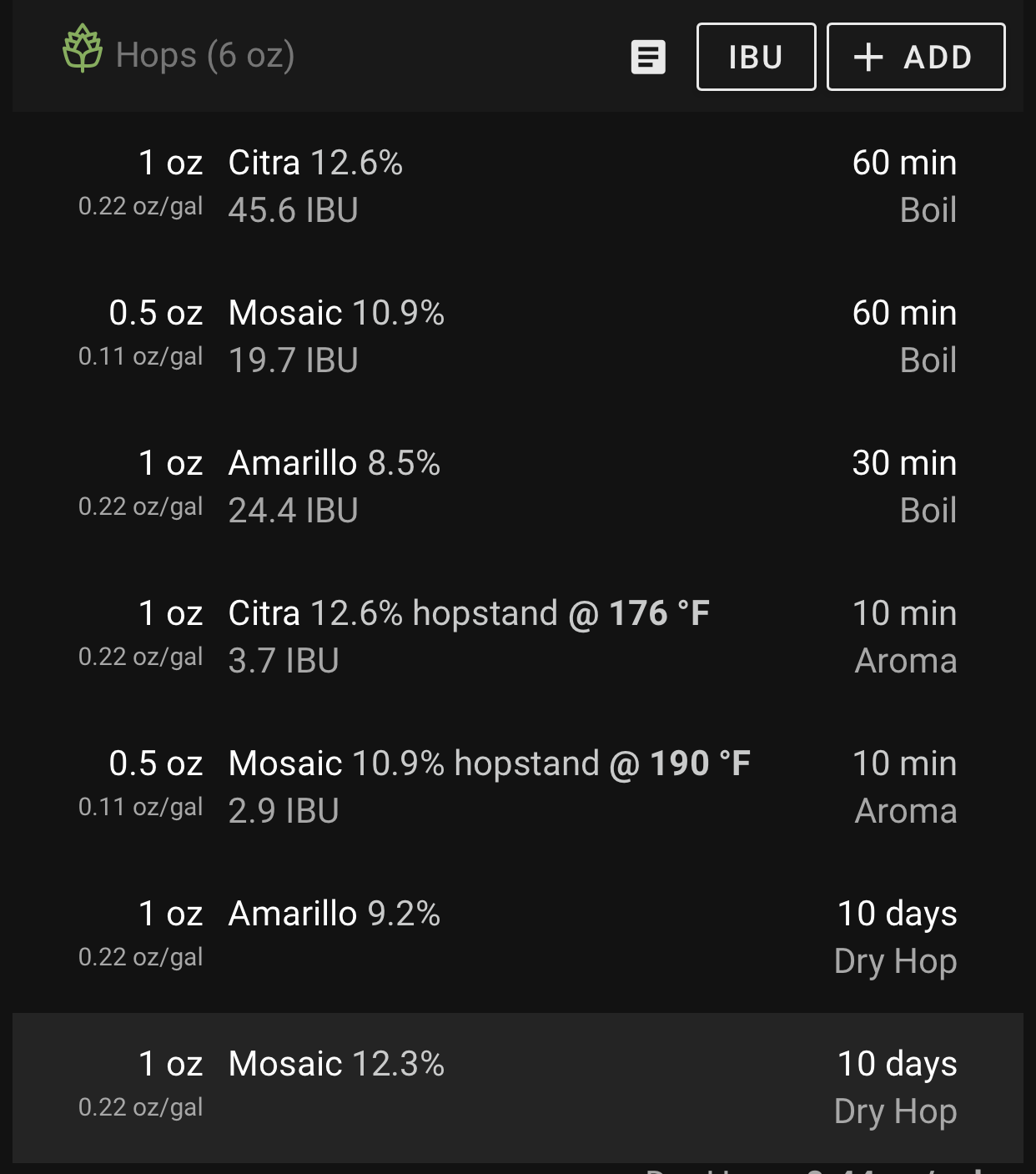Click the 45.6 IBU value
This screenshot has height=1174, width=1036.
(x=293, y=210)
